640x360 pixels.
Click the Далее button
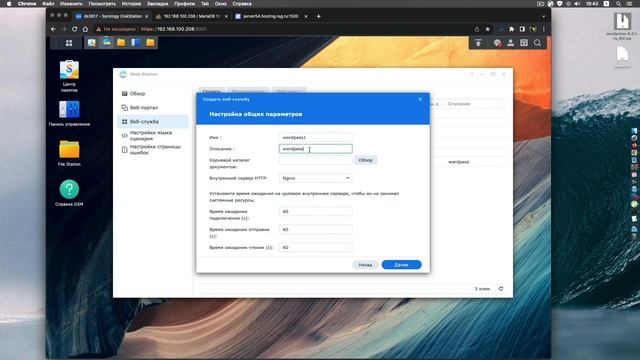[x=401, y=264]
